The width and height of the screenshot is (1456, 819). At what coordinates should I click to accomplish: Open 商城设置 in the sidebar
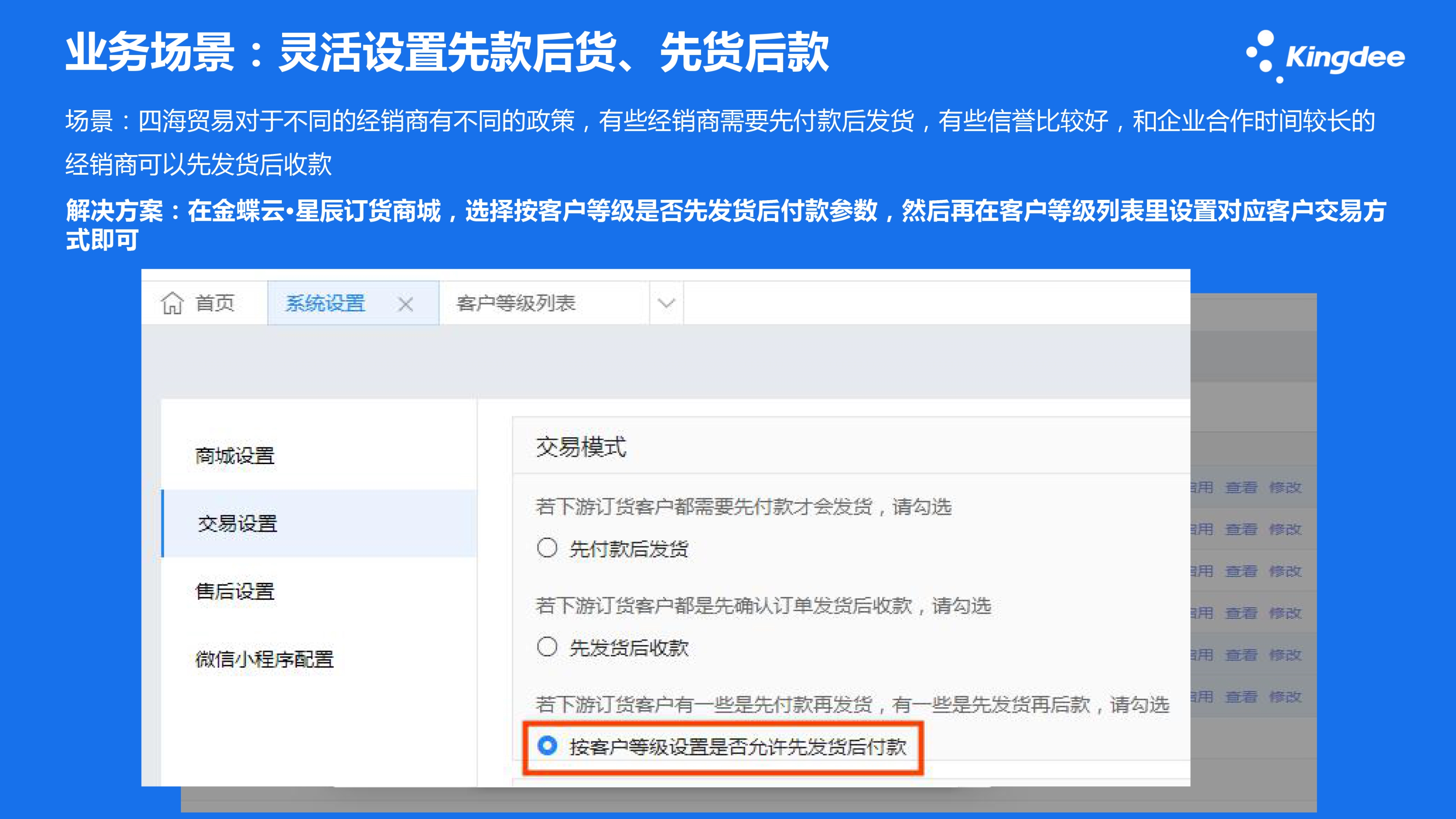tap(235, 455)
